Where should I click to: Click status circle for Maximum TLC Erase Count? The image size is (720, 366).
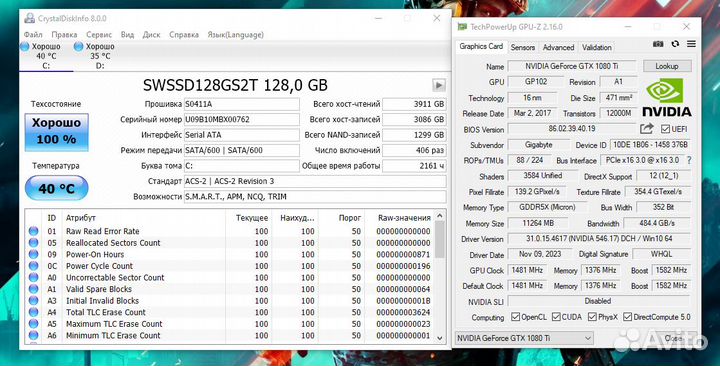[33, 324]
